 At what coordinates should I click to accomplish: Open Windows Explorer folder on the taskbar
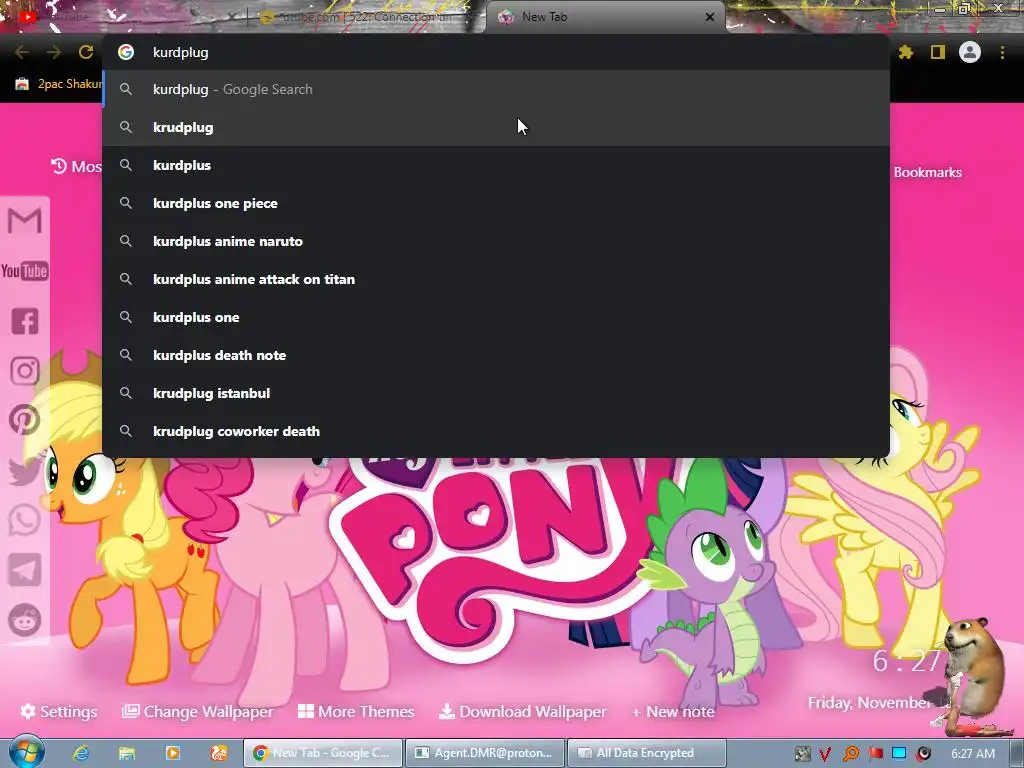point(127,753)
